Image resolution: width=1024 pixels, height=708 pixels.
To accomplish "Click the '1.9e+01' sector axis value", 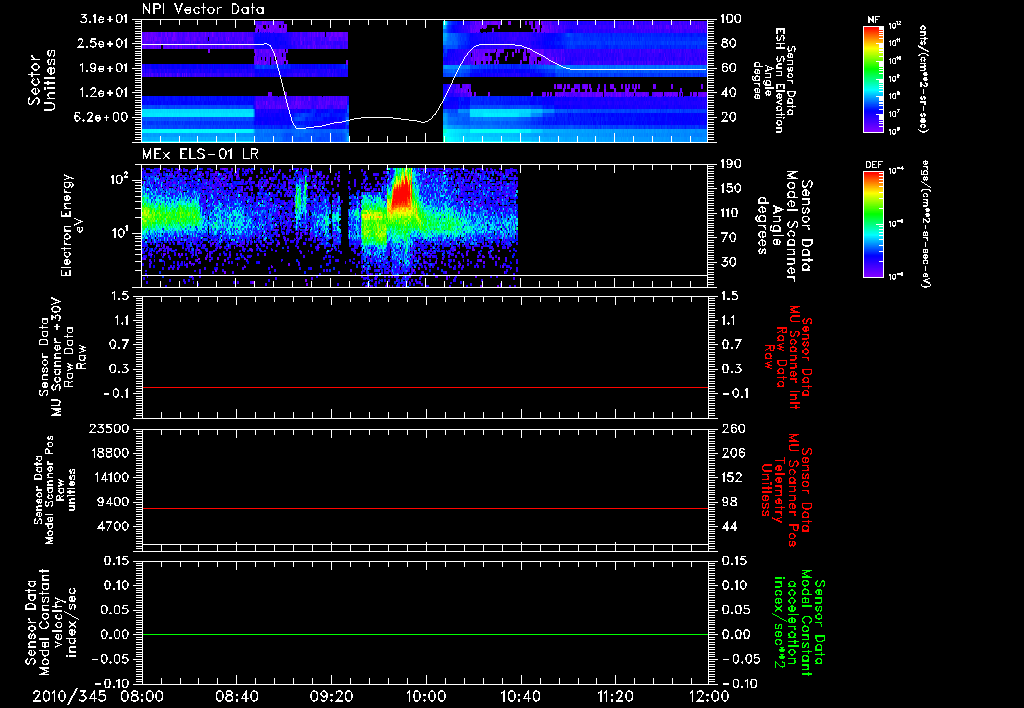I will (x=104, y=68).
